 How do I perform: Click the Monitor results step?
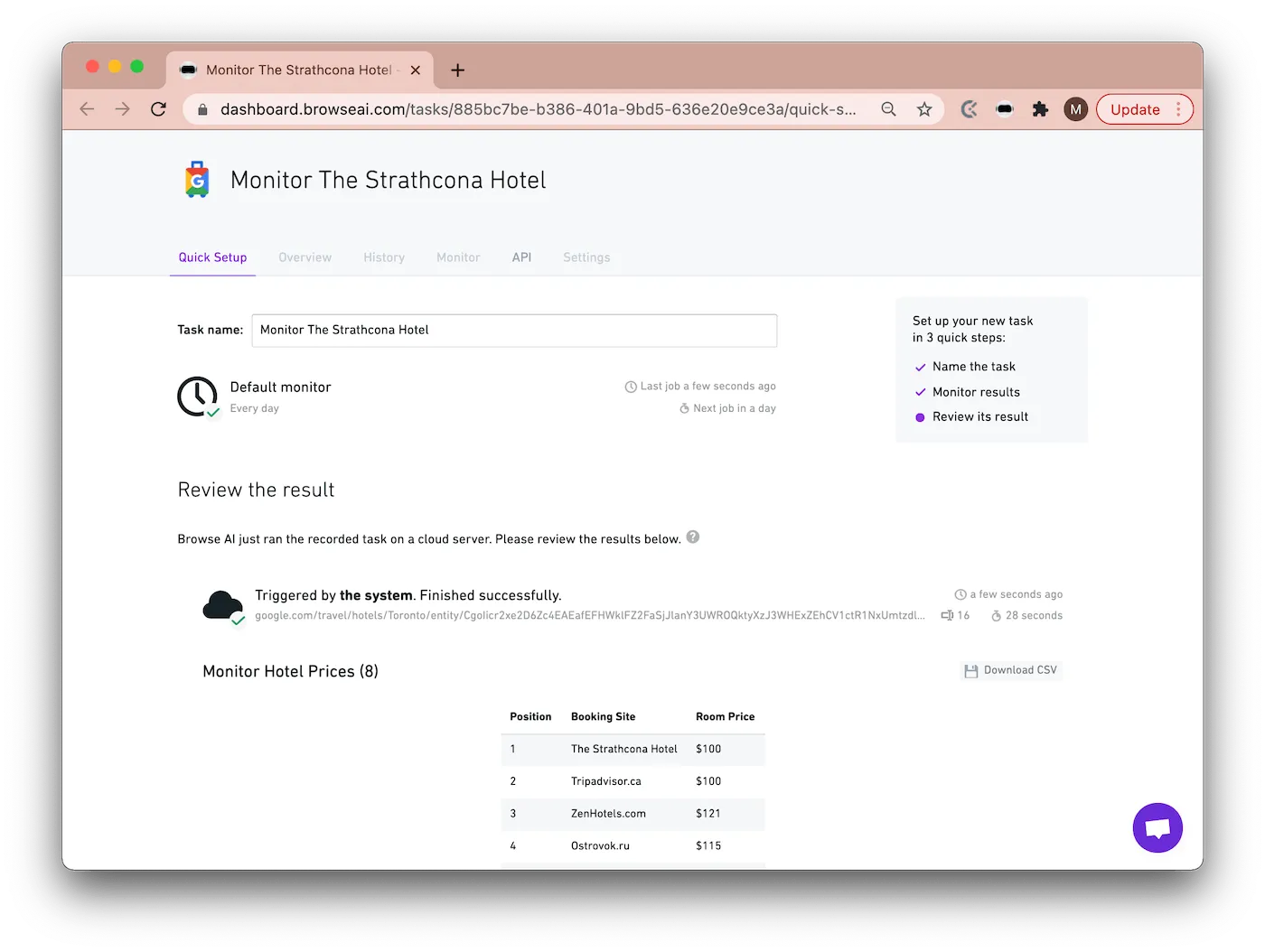click(976, 392)
